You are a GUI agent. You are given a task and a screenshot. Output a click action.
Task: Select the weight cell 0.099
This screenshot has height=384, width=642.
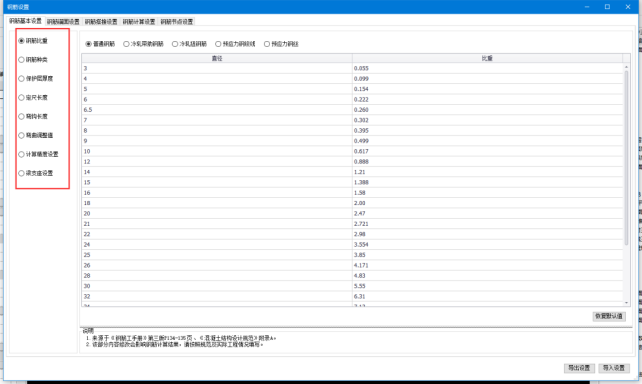487,79
